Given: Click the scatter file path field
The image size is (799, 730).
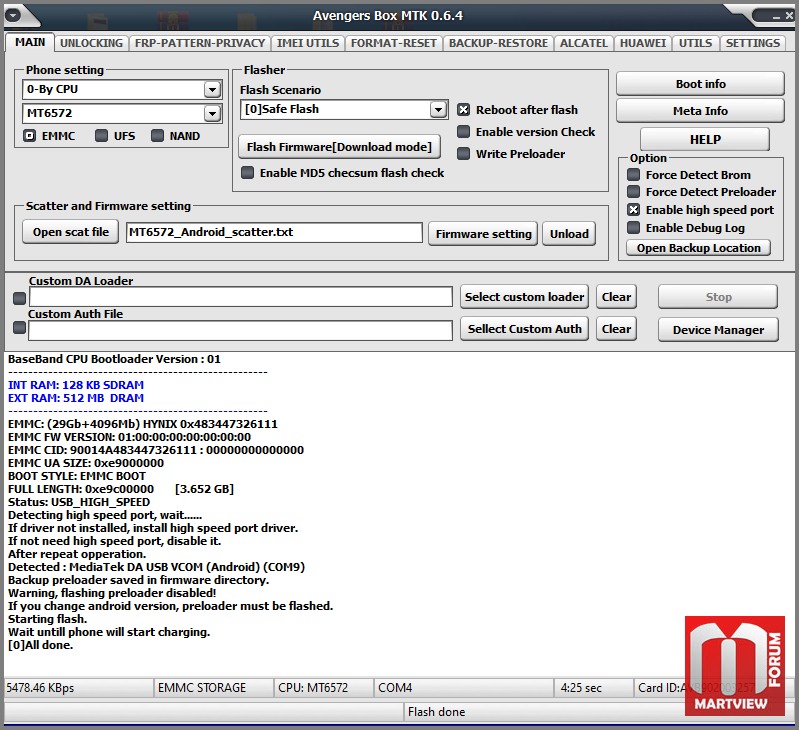Looking at the screenshot, I should pos(274,232).
